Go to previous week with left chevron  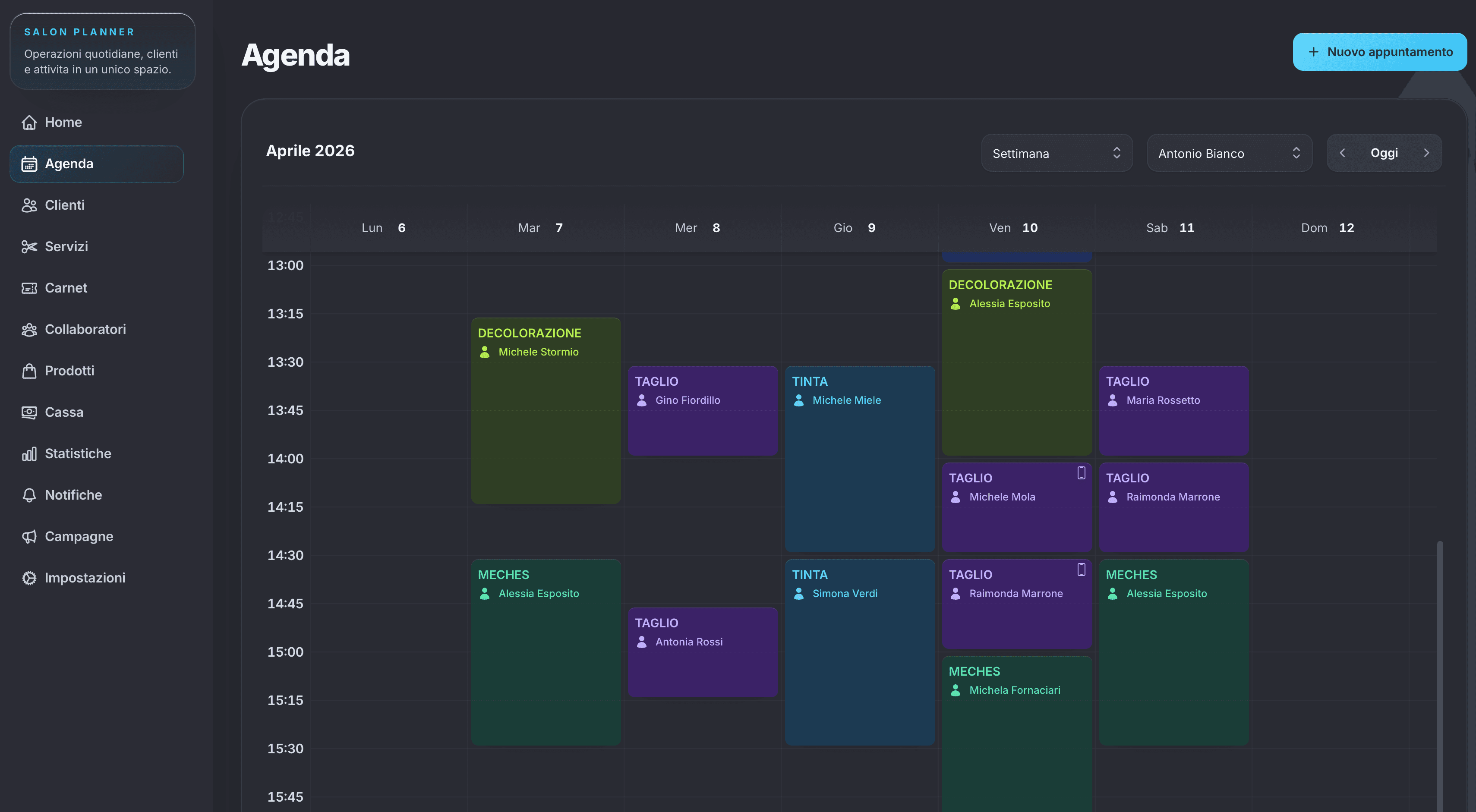pyautogui.click(x=1342, y=153)
